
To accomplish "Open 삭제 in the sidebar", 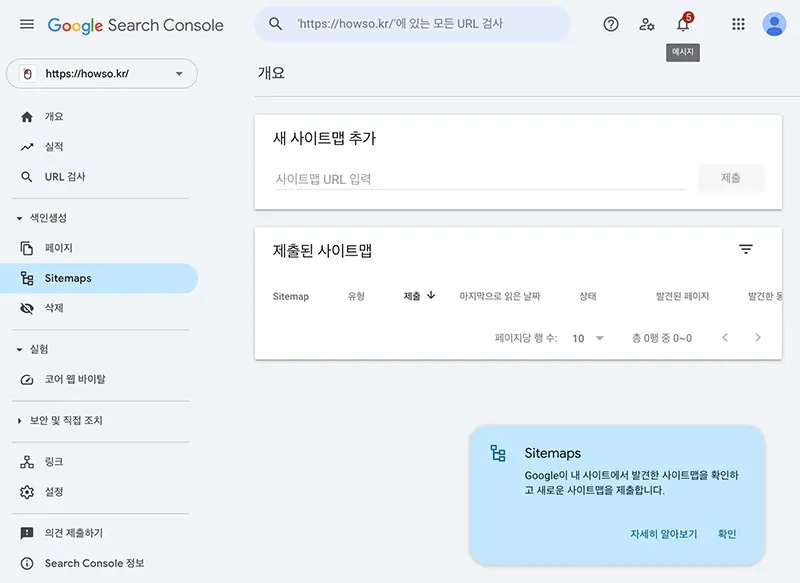I will pyautogui.click(x=99, y=308).
